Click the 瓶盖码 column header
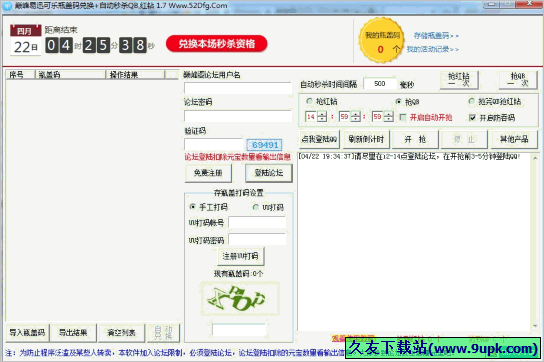 70,75
